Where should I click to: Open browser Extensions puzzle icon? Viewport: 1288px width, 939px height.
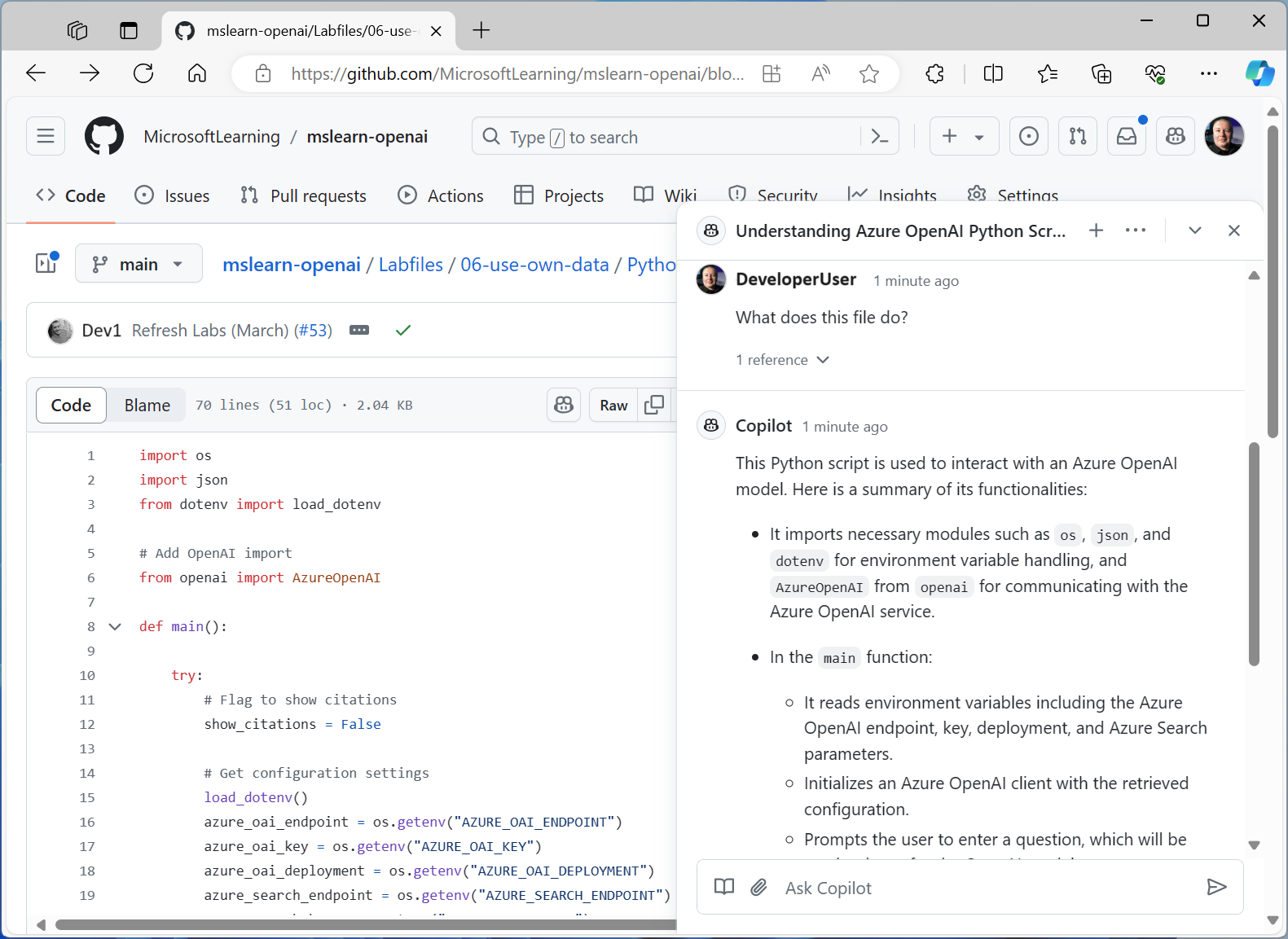tap(935, 74)
